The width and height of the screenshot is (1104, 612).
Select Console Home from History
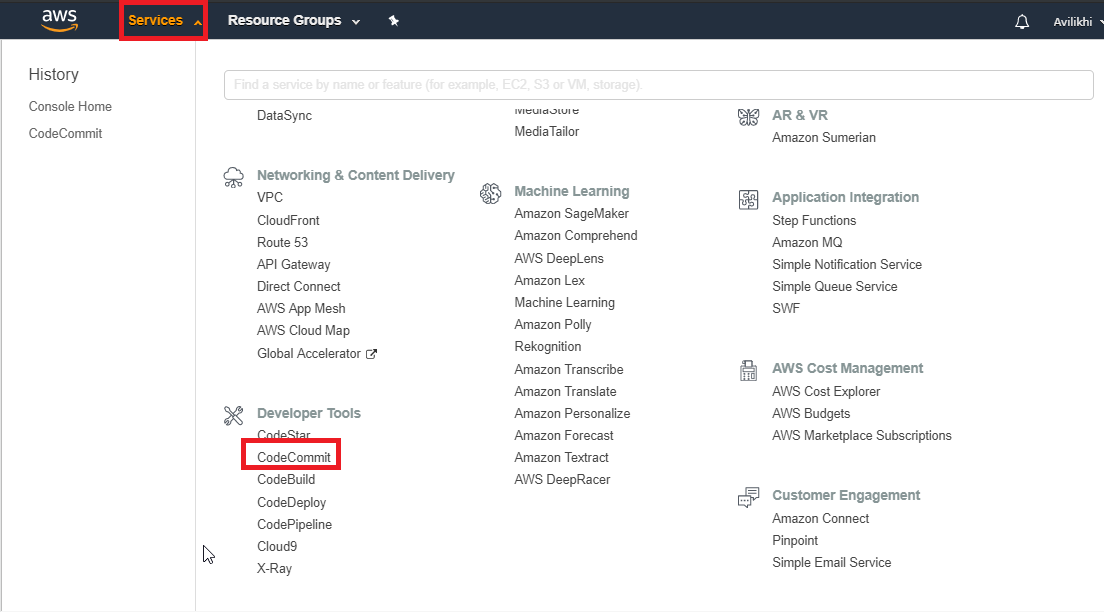[x=70, y=106]
